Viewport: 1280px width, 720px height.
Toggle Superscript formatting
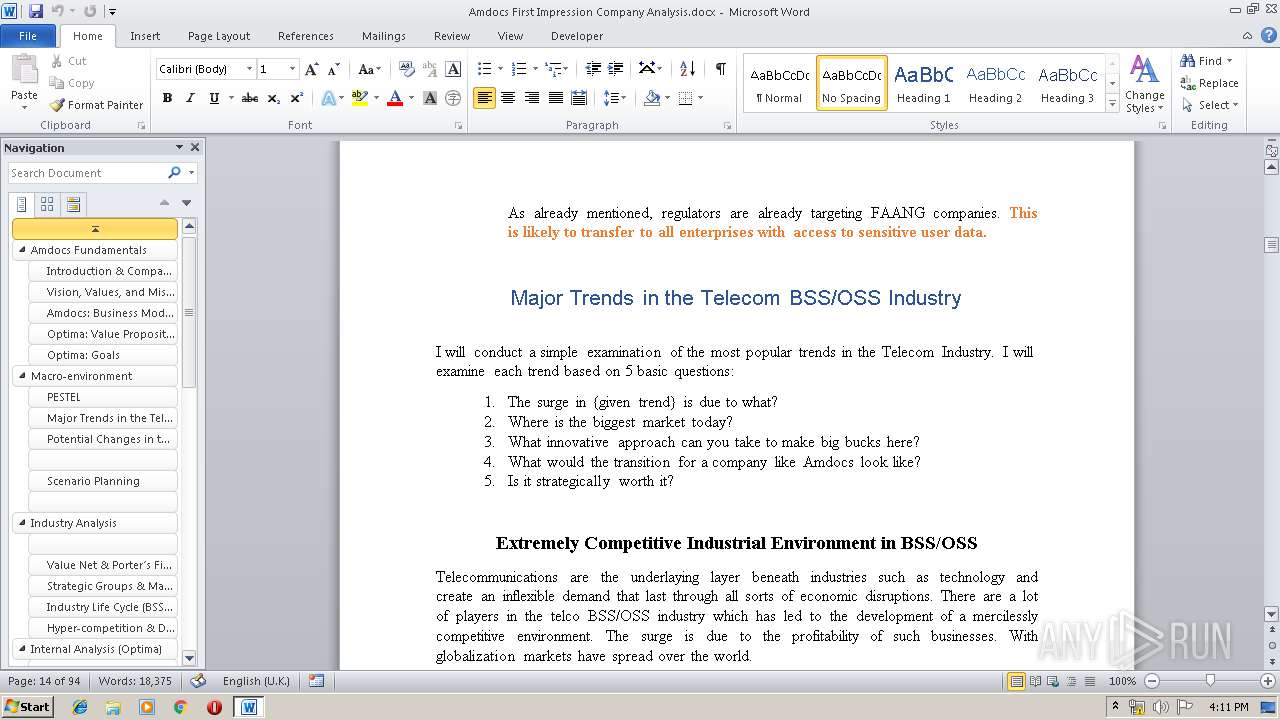pyautogui.click(x=297, y=98)
